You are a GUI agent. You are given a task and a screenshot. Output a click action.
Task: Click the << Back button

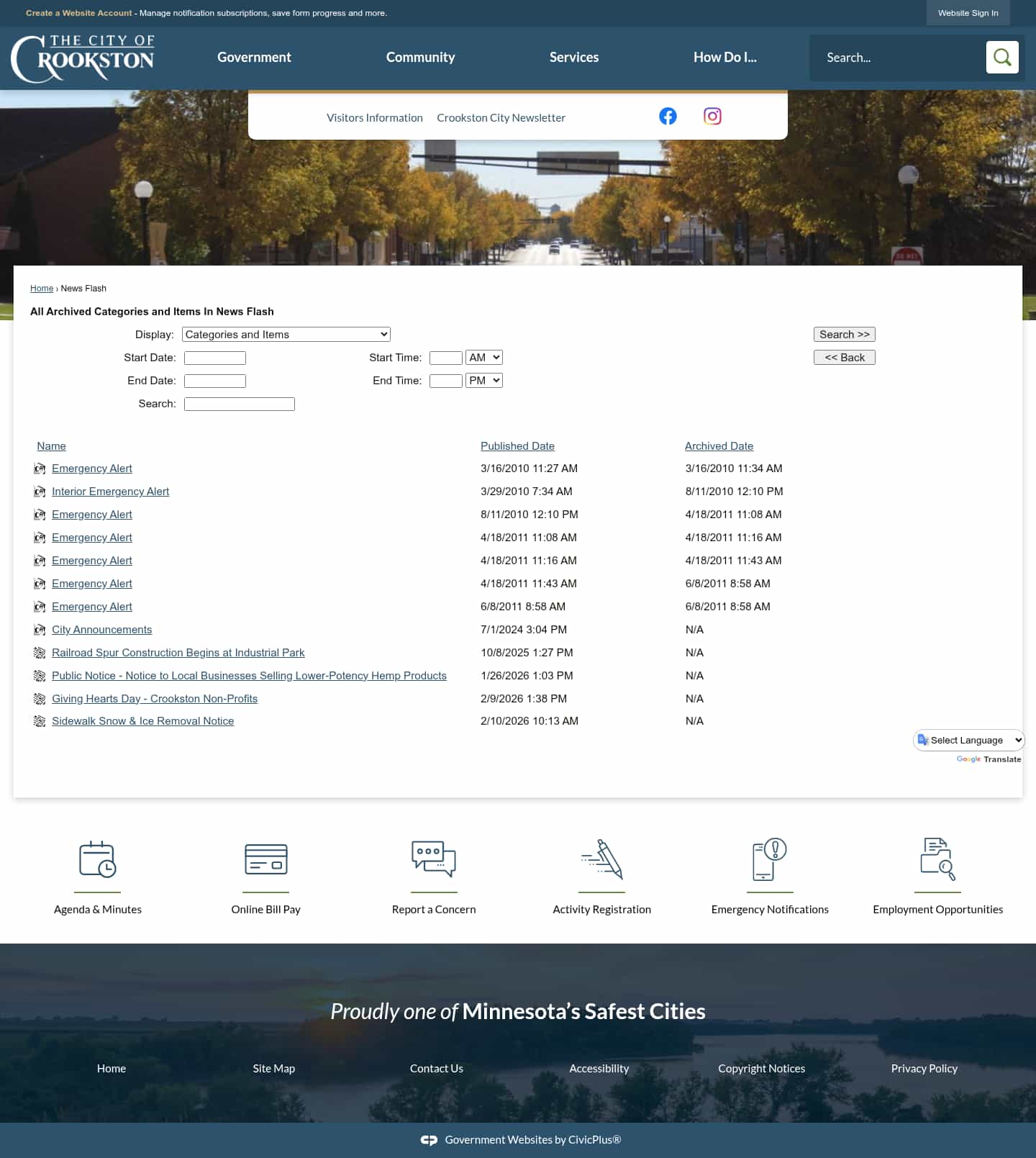pyautogui.click(x=845, y=357)
